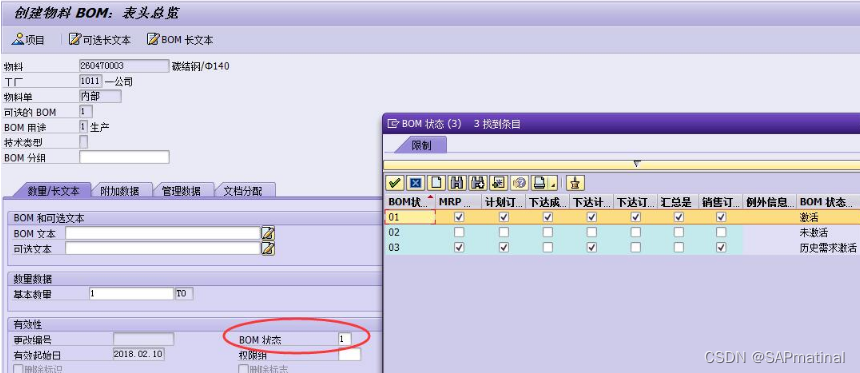
Task: Click the personal value list icon
Action: pyautogui.click(x=498, y=183)
